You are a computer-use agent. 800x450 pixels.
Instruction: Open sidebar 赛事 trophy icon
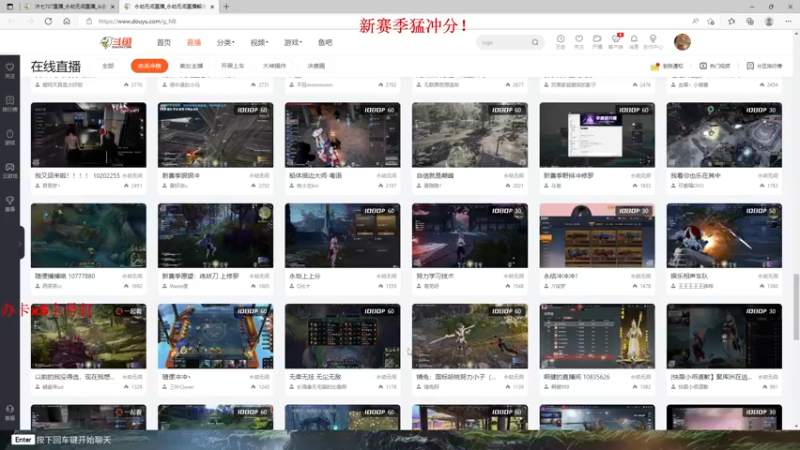click(x=10, y=204)
